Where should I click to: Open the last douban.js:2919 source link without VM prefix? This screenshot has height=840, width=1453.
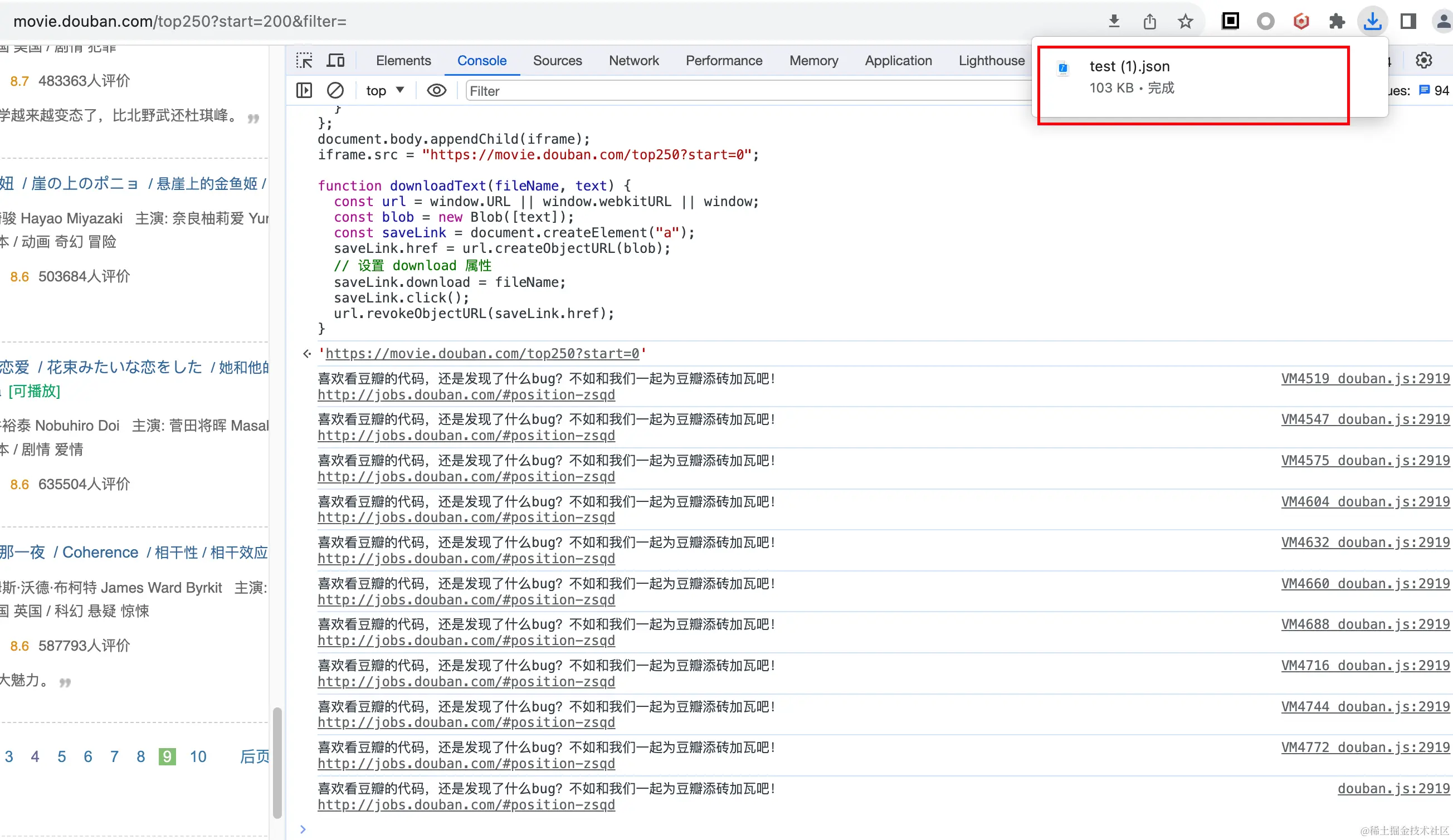coord(1393,789)
